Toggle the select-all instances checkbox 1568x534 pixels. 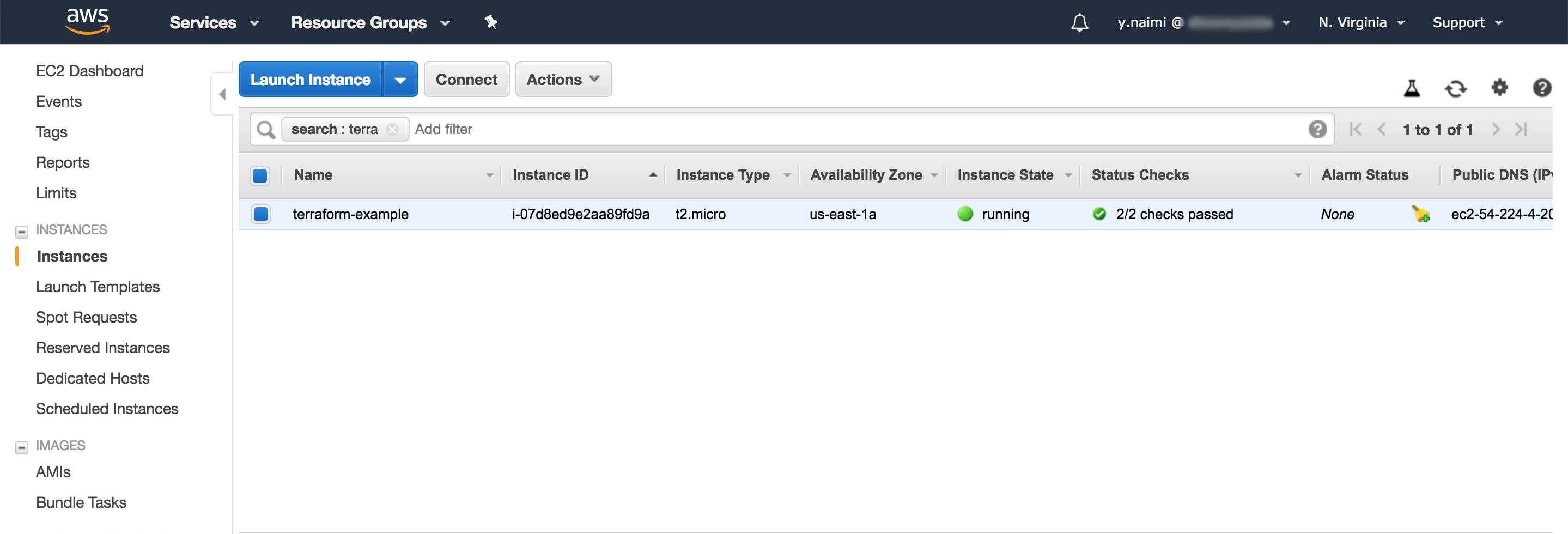[x=260, y=175]
